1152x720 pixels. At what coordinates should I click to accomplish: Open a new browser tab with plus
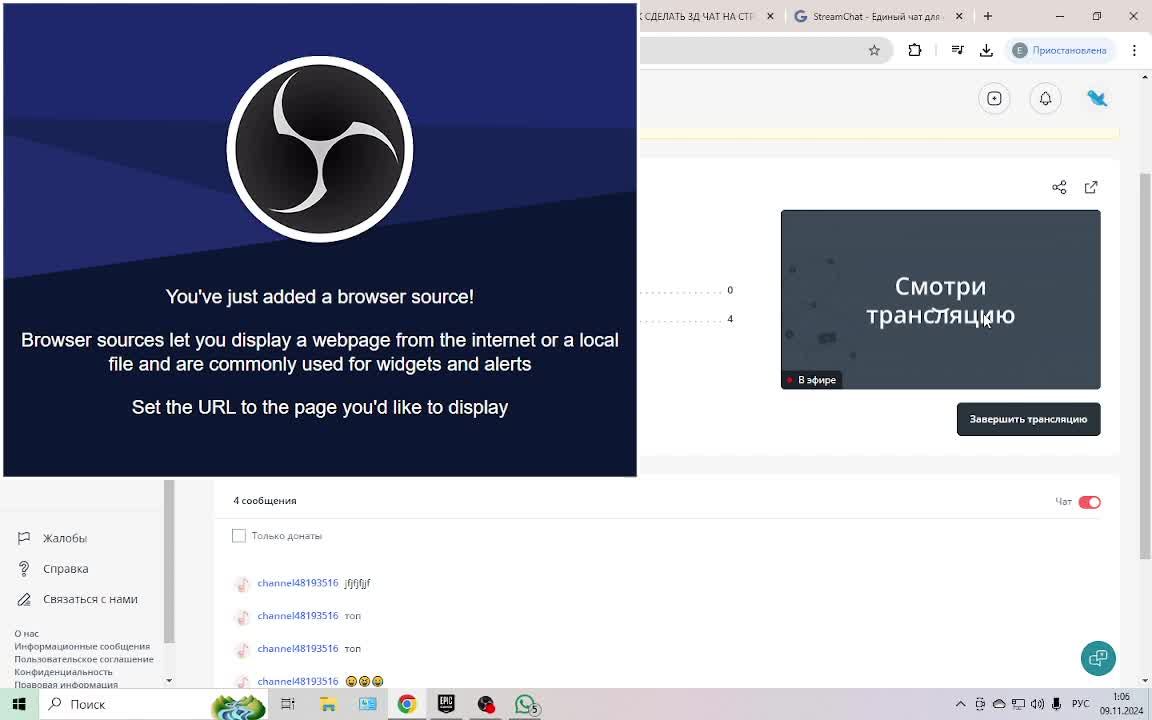pos(987,16)
